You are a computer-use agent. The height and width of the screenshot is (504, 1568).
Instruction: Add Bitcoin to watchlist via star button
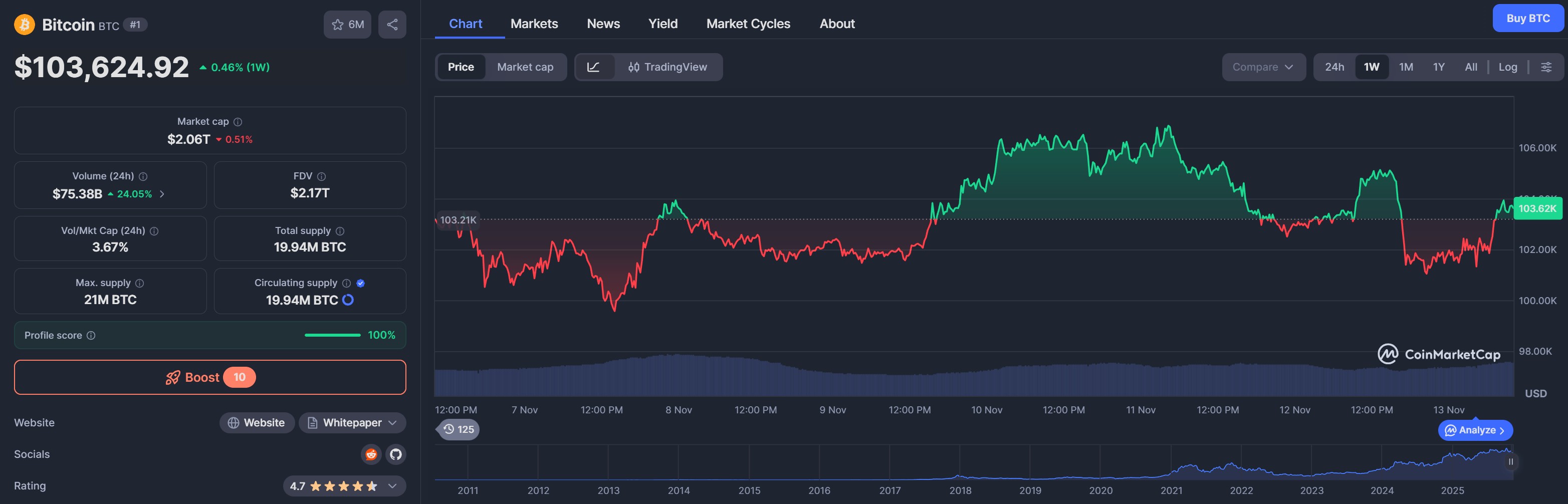pyautogui.click(x=347, y=25)
